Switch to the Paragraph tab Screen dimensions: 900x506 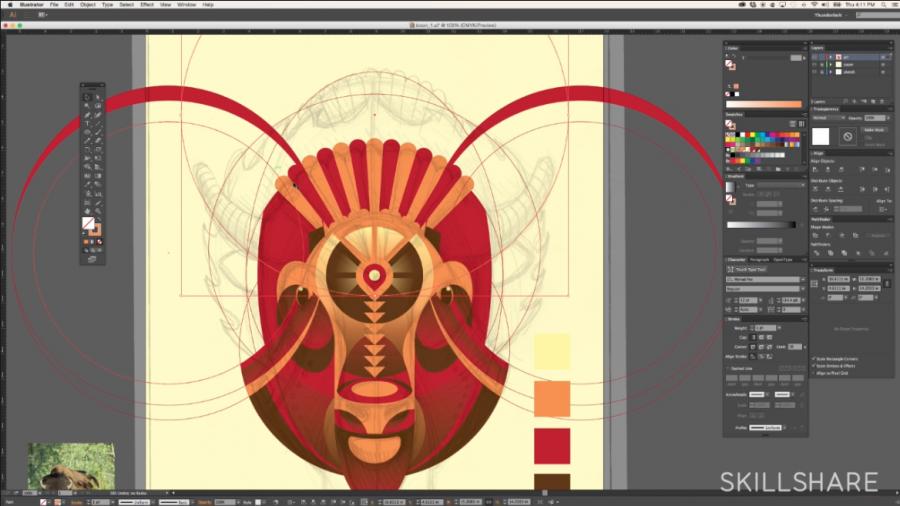click(760, 260)
